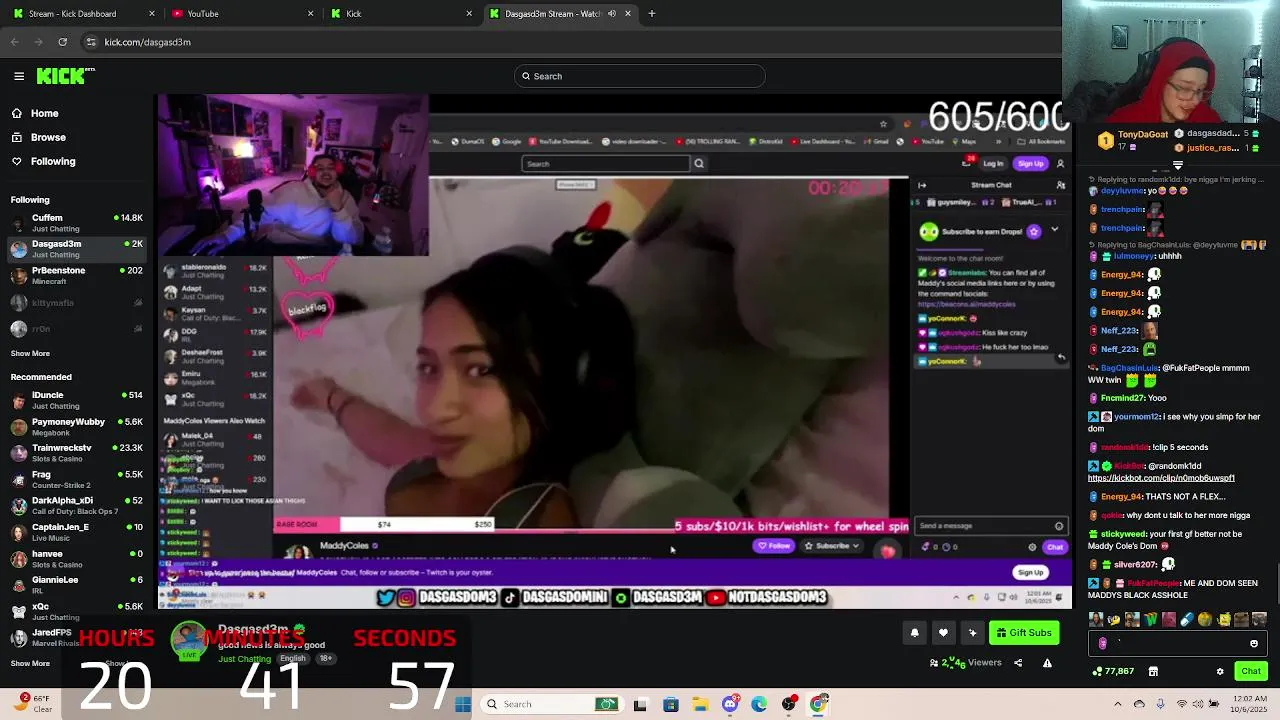Open the Windows Start menu
The image size is (1280, 720).
pos(463,704)
